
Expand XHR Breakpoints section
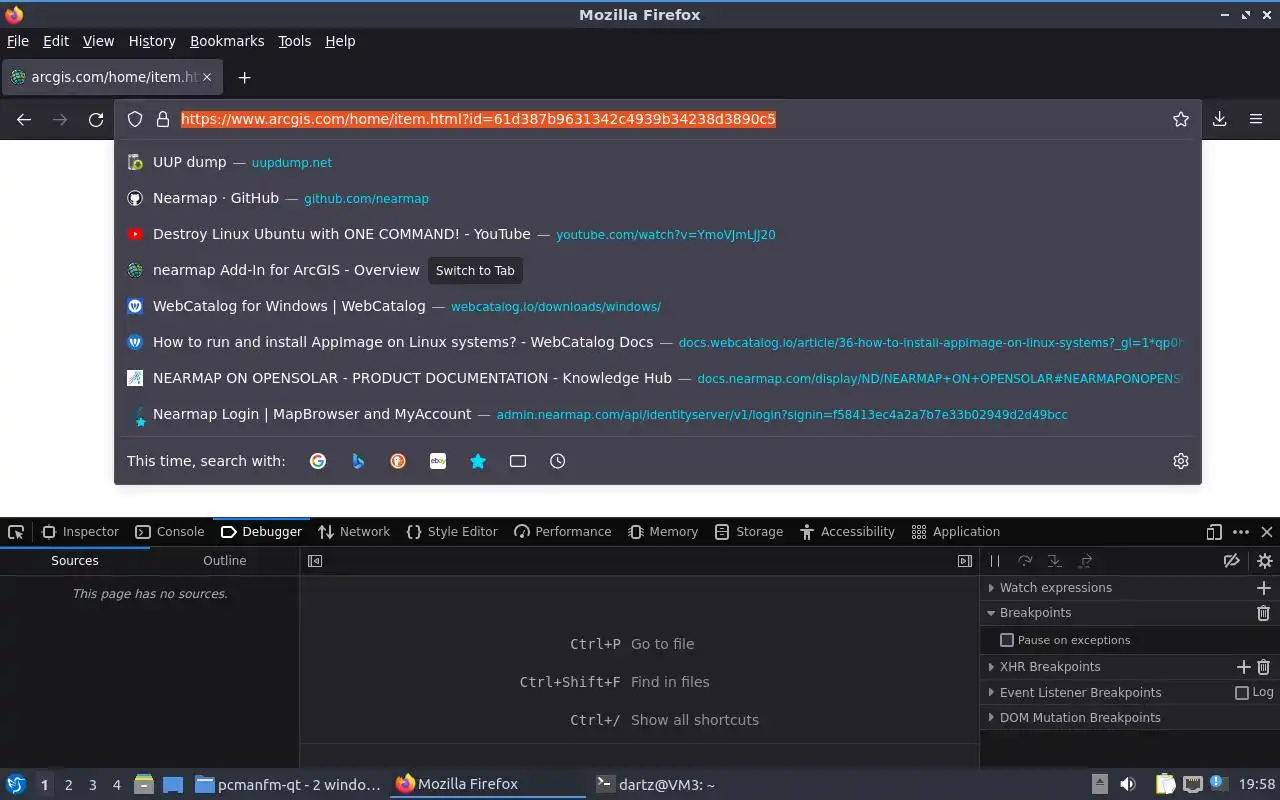tap(1049, 667)
